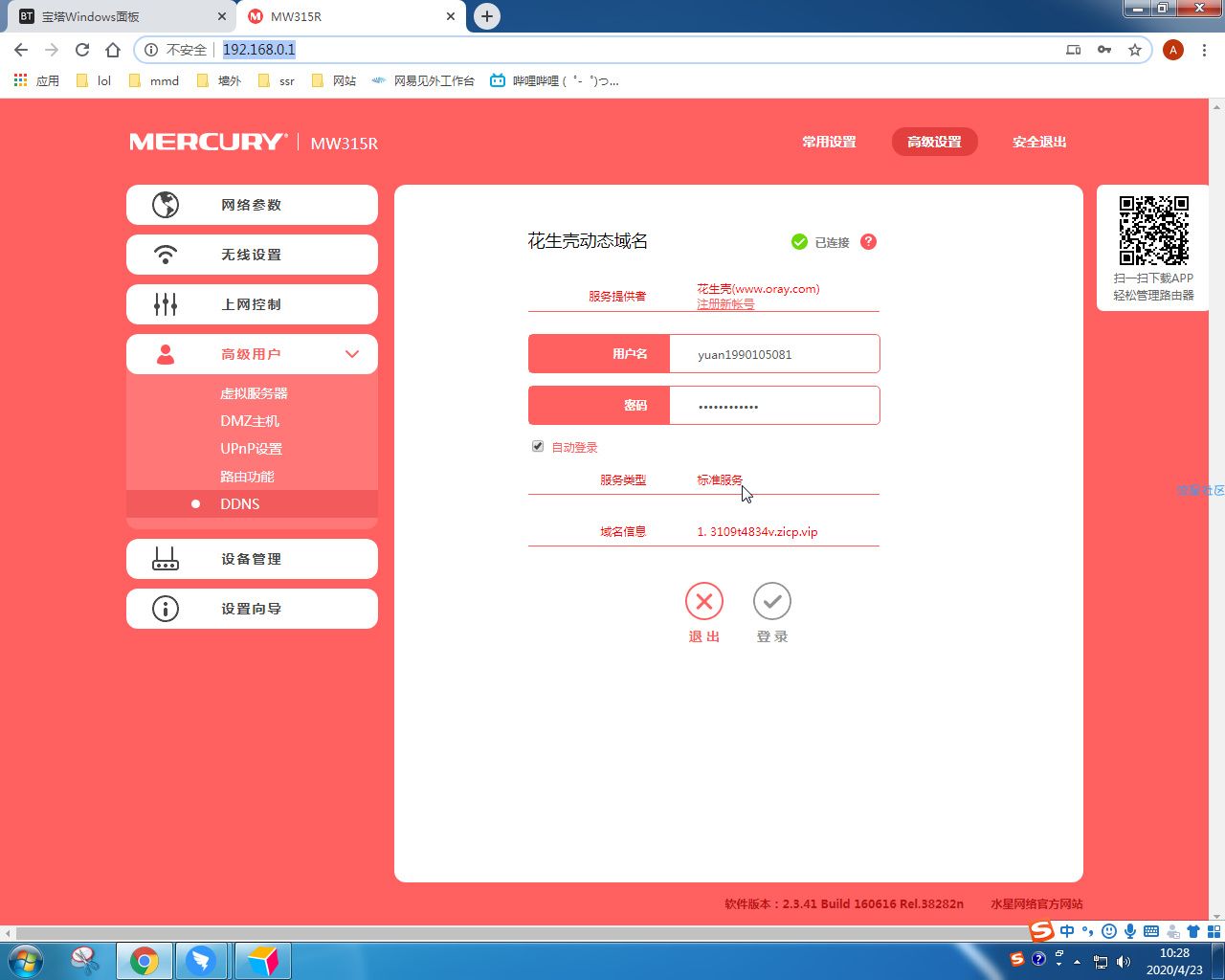Image resolution: width=1225 pixels, height=980 pixels.
Task: Click Sogou skin shirt icon
Action: point(1193,931)
